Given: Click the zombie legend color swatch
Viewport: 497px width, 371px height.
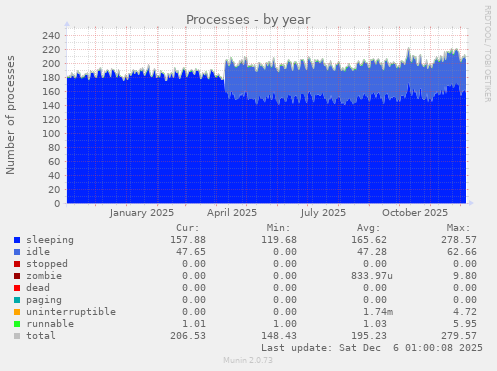Looking at the screenshot, I should [17, 276].
